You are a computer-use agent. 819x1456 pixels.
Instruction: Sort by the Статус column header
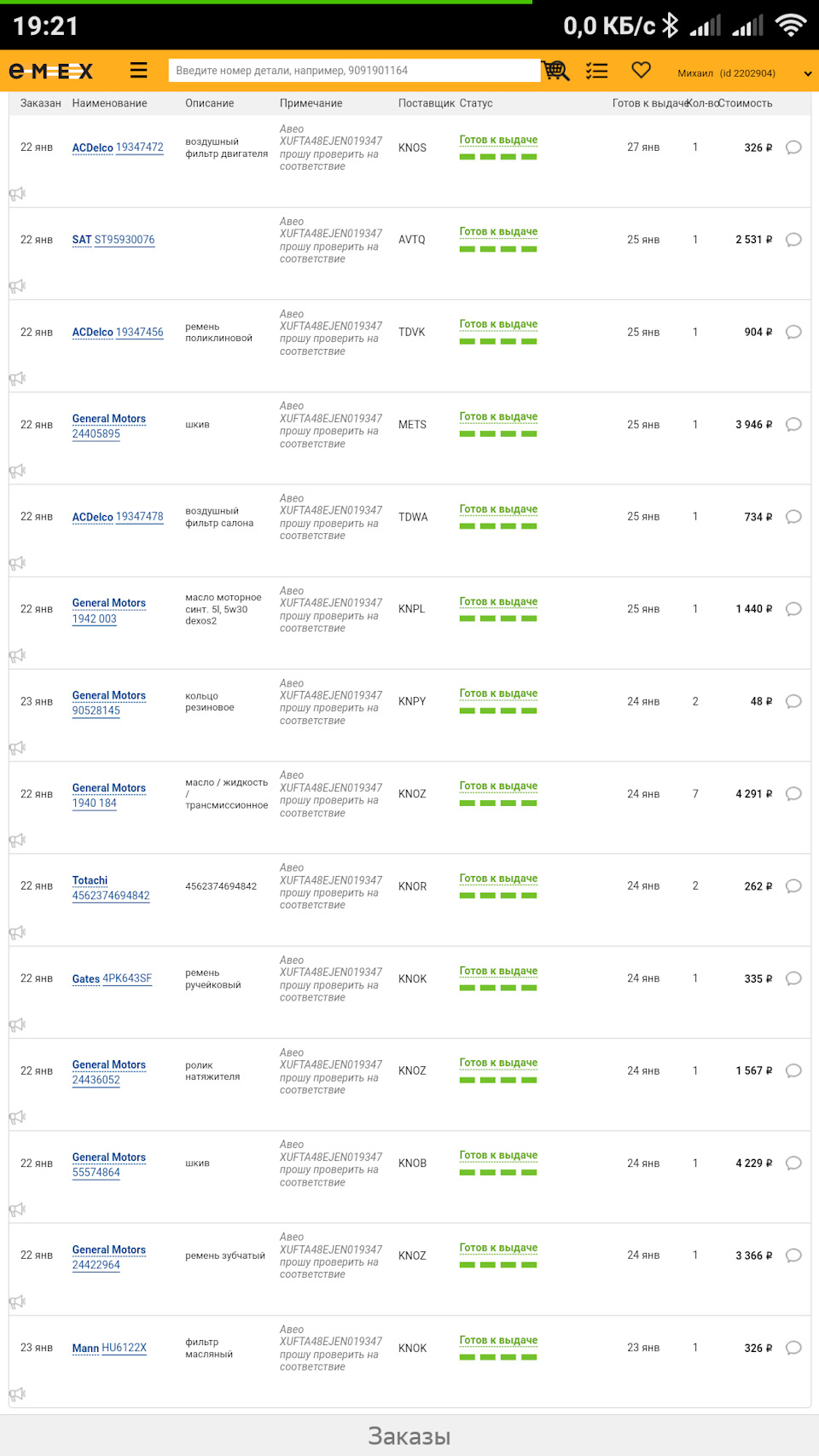click(476, 103)
